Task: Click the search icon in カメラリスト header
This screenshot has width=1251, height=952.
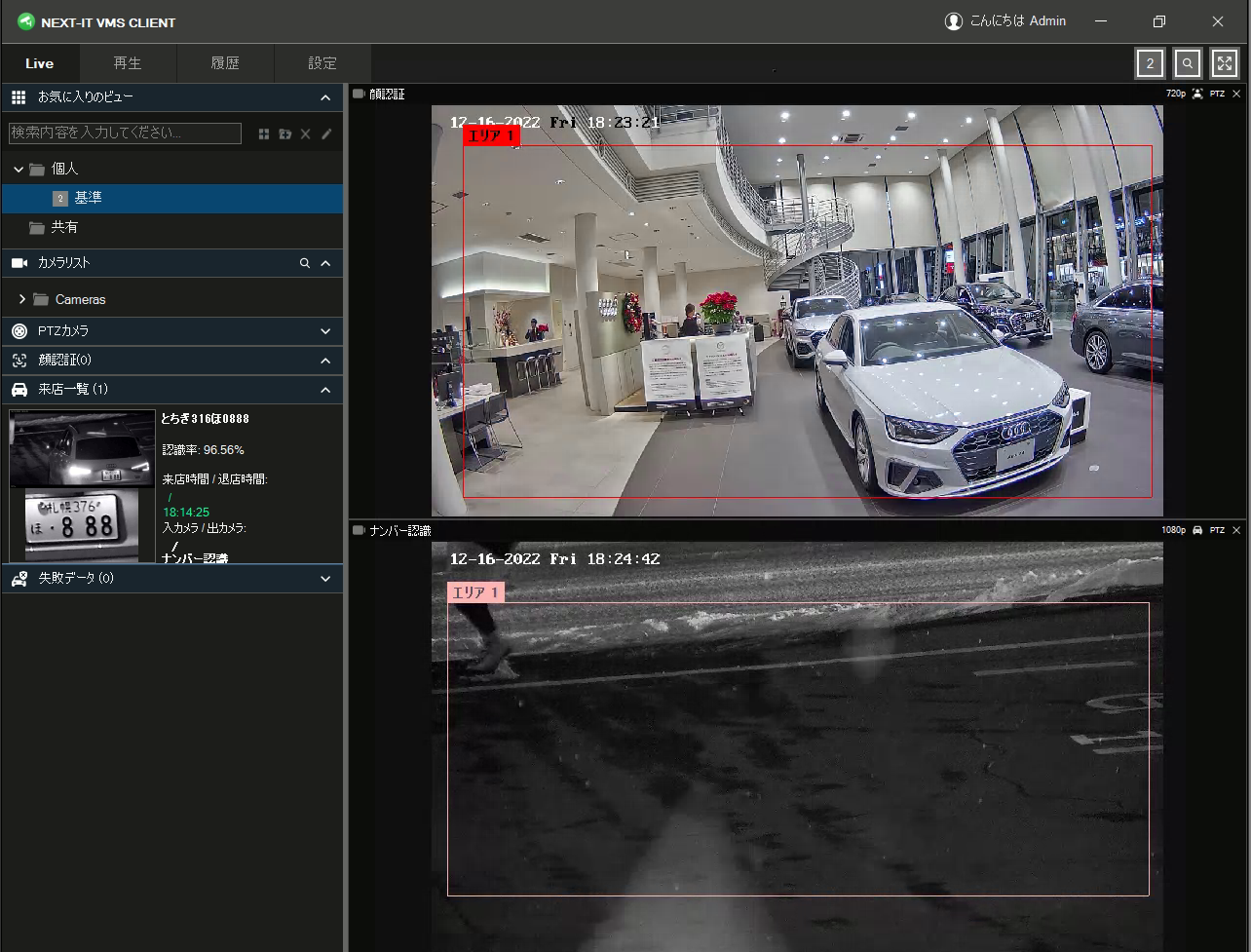Action: (x=305, y=263)
